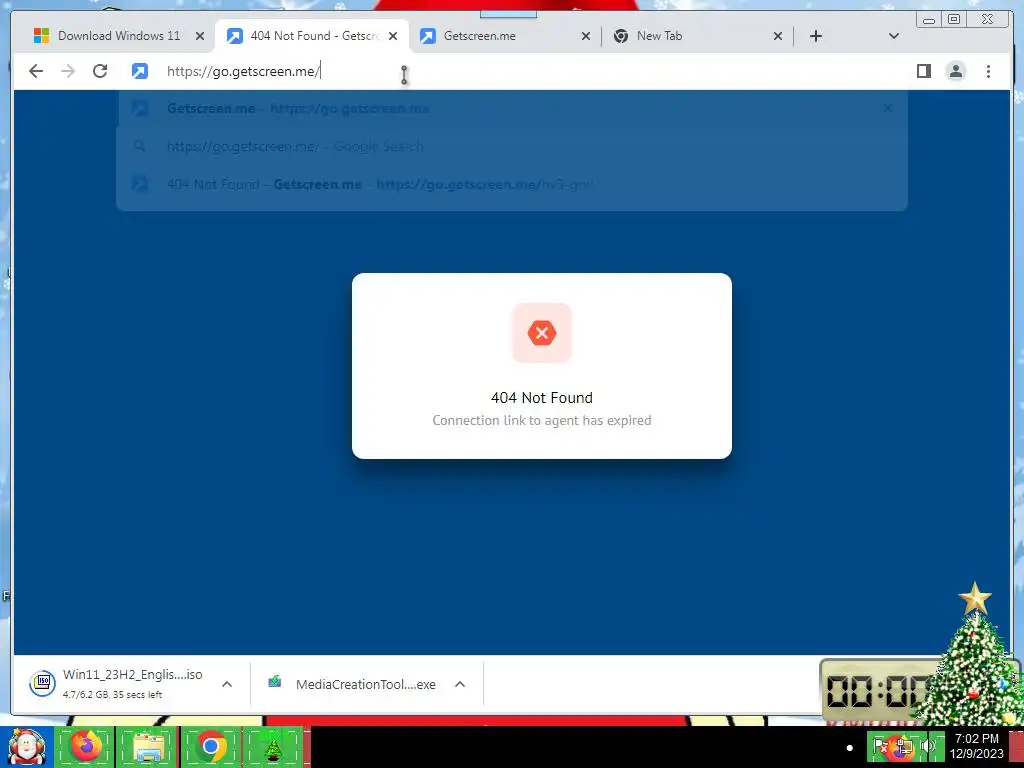Select the Google Search suggestion
Viewport: 1024px width, 768px height.
512,146
